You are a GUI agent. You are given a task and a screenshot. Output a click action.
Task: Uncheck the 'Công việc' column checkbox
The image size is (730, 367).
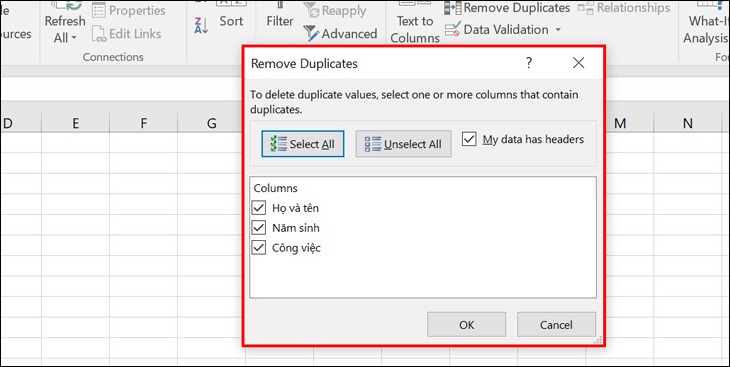[258, 248]
